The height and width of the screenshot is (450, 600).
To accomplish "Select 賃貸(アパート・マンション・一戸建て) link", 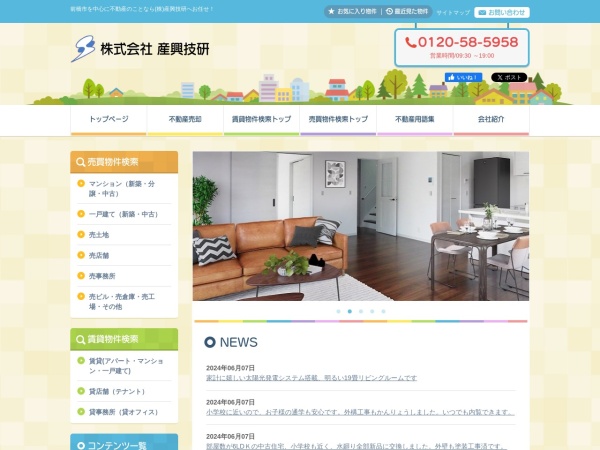I will pyautogui.click(x=126, y=366).
